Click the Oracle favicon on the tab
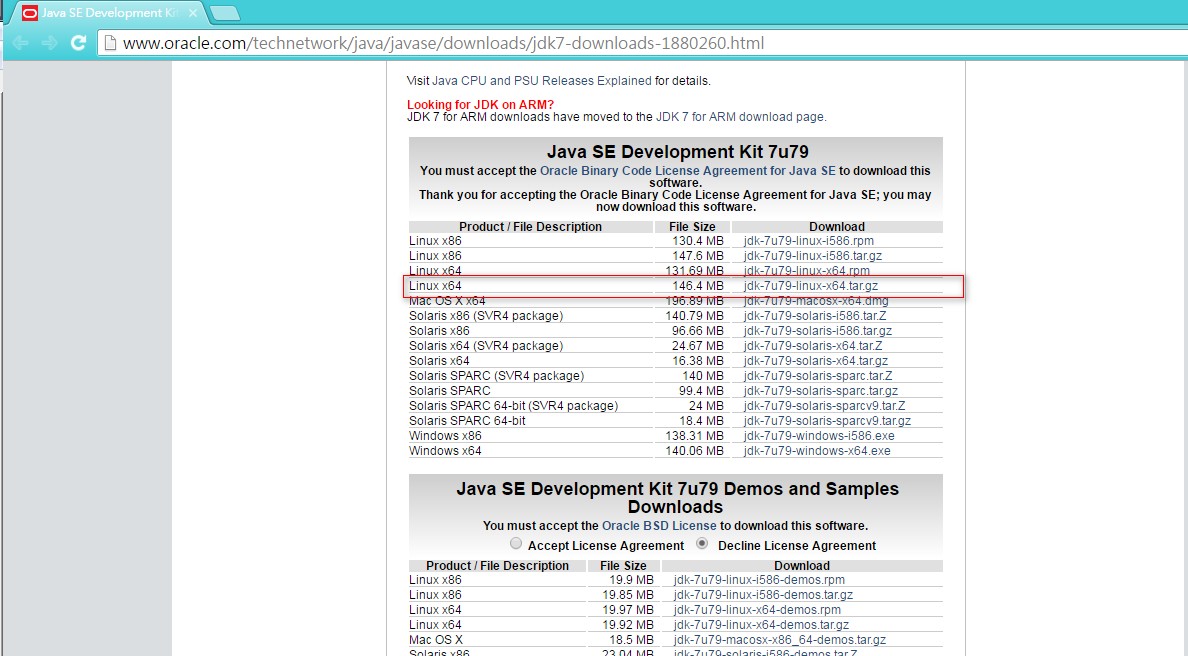Image resolution: width=1188 pixels, height=656 pixels. point(30,13)
